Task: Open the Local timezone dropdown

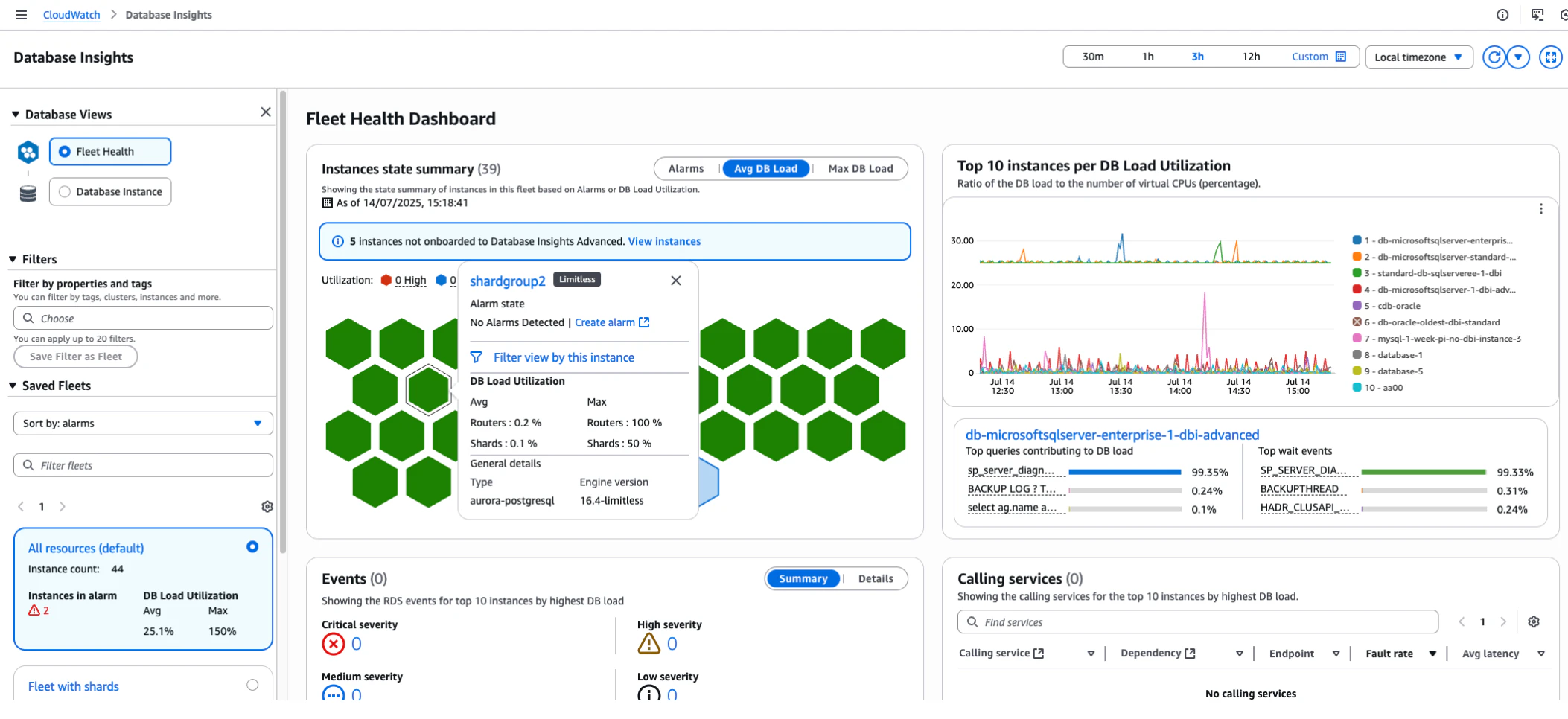Action: click(1419, 57)
